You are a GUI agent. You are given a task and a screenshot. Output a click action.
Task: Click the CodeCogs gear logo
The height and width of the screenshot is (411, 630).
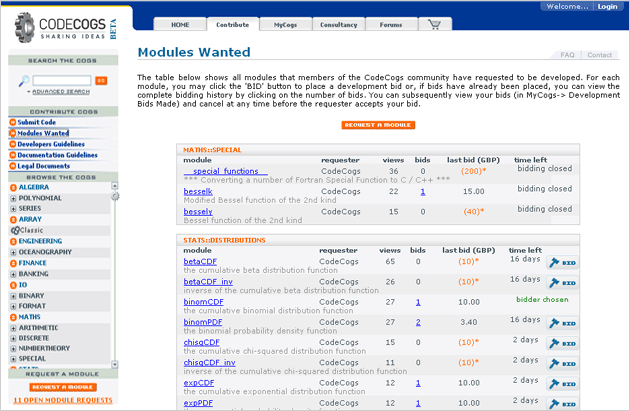20,24
